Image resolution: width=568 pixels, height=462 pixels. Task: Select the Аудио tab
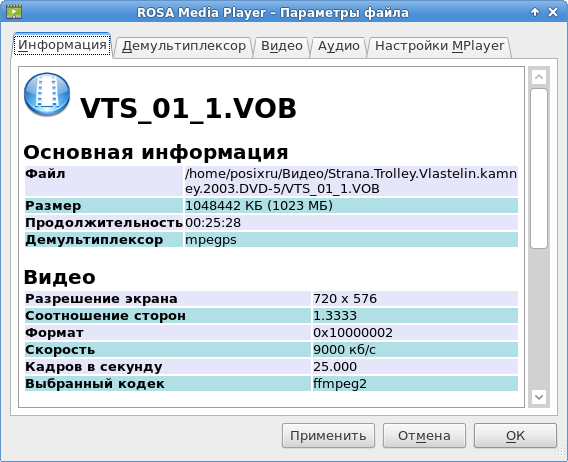coord(339,46)
